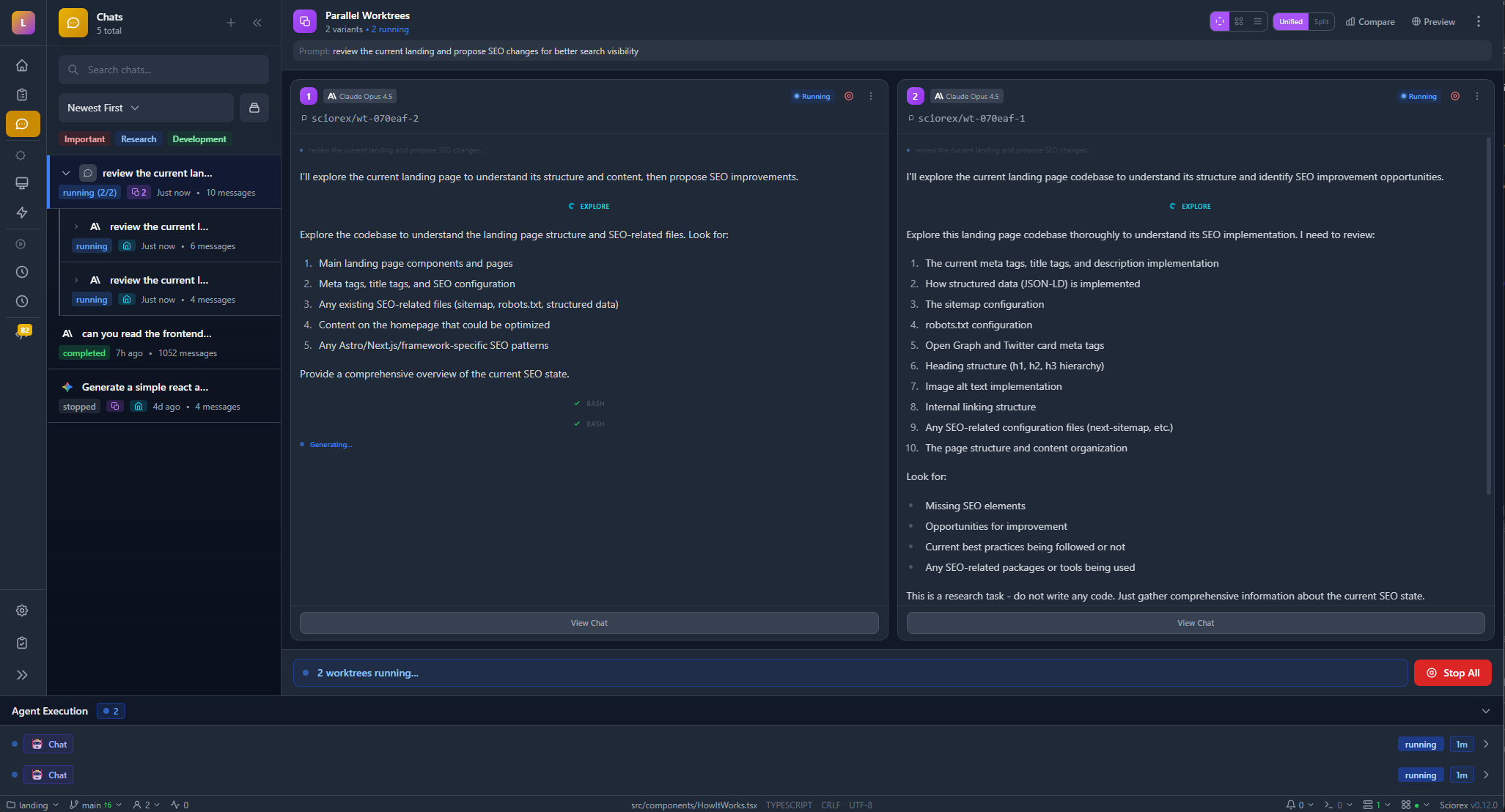This screenshot has width=1505, height=812.
Task: Open View Chat for sciorex/wt-070eaf-1
Action: 1196,622
